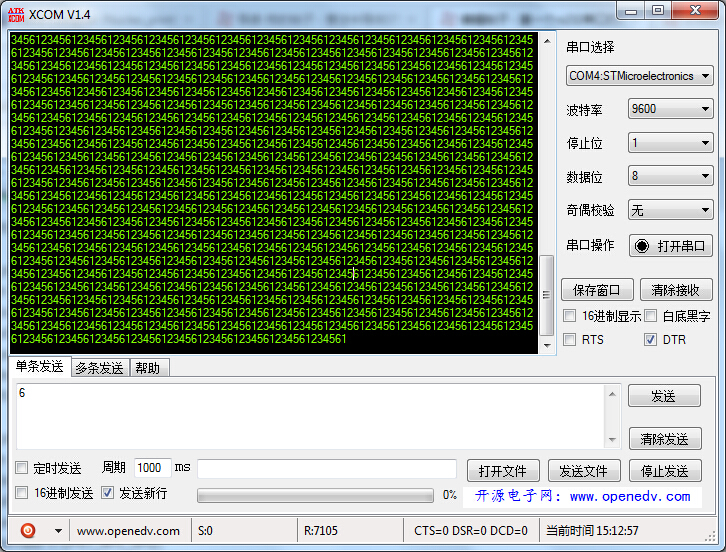Click the 当前时间 15:12:57 clock text
This screenshot has height=552, width=726.
(592, 531)
